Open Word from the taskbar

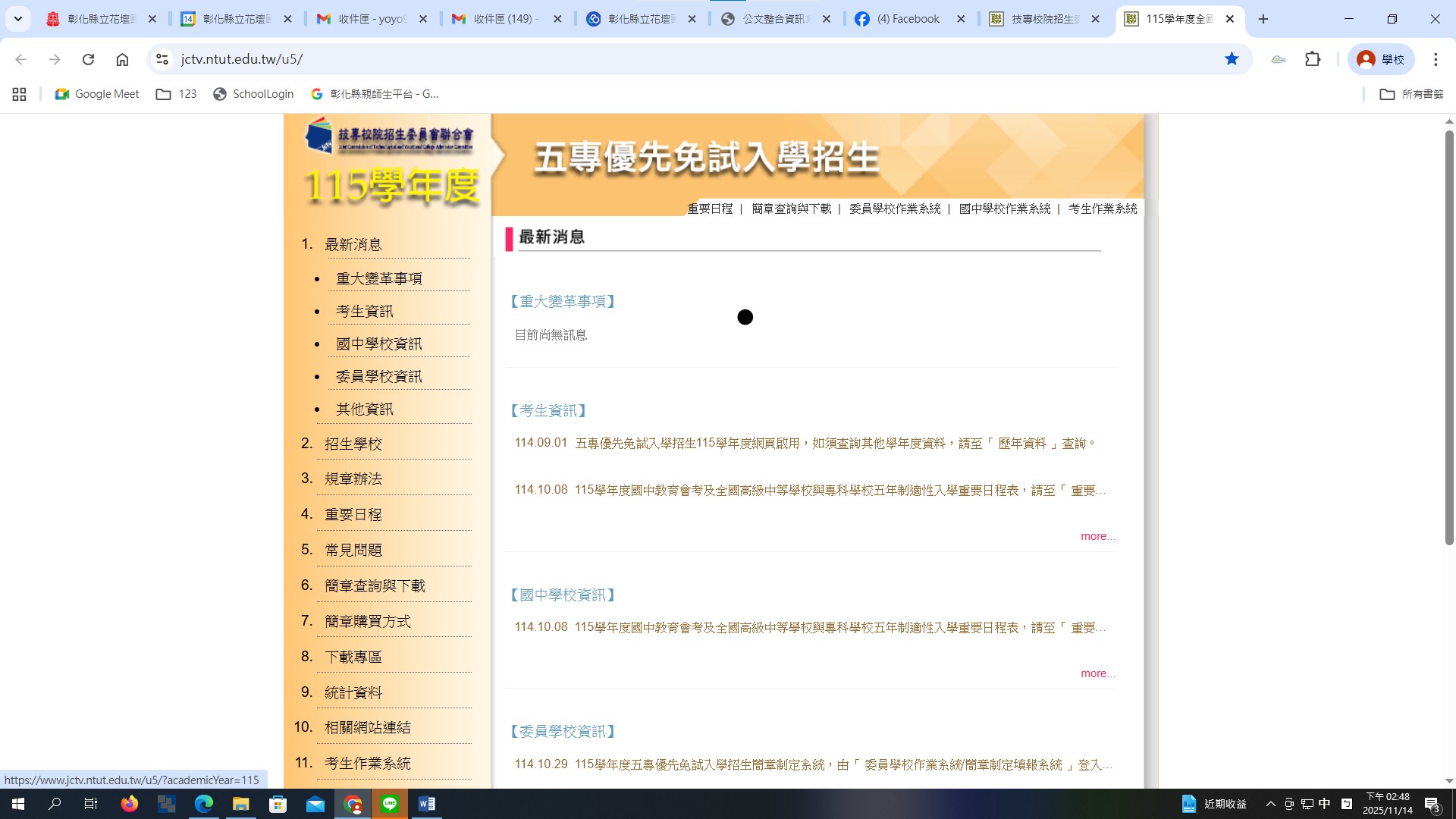427,804
